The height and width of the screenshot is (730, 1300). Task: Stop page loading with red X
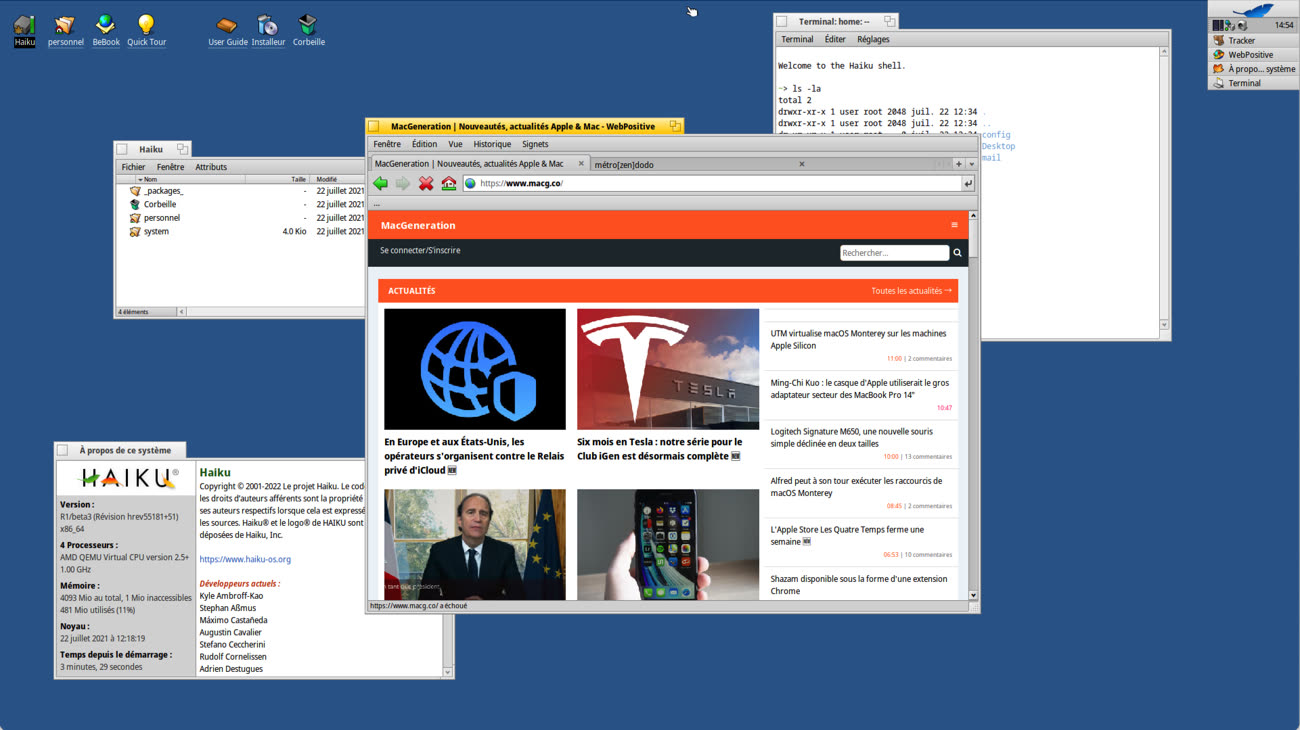(x=426, y=183)
